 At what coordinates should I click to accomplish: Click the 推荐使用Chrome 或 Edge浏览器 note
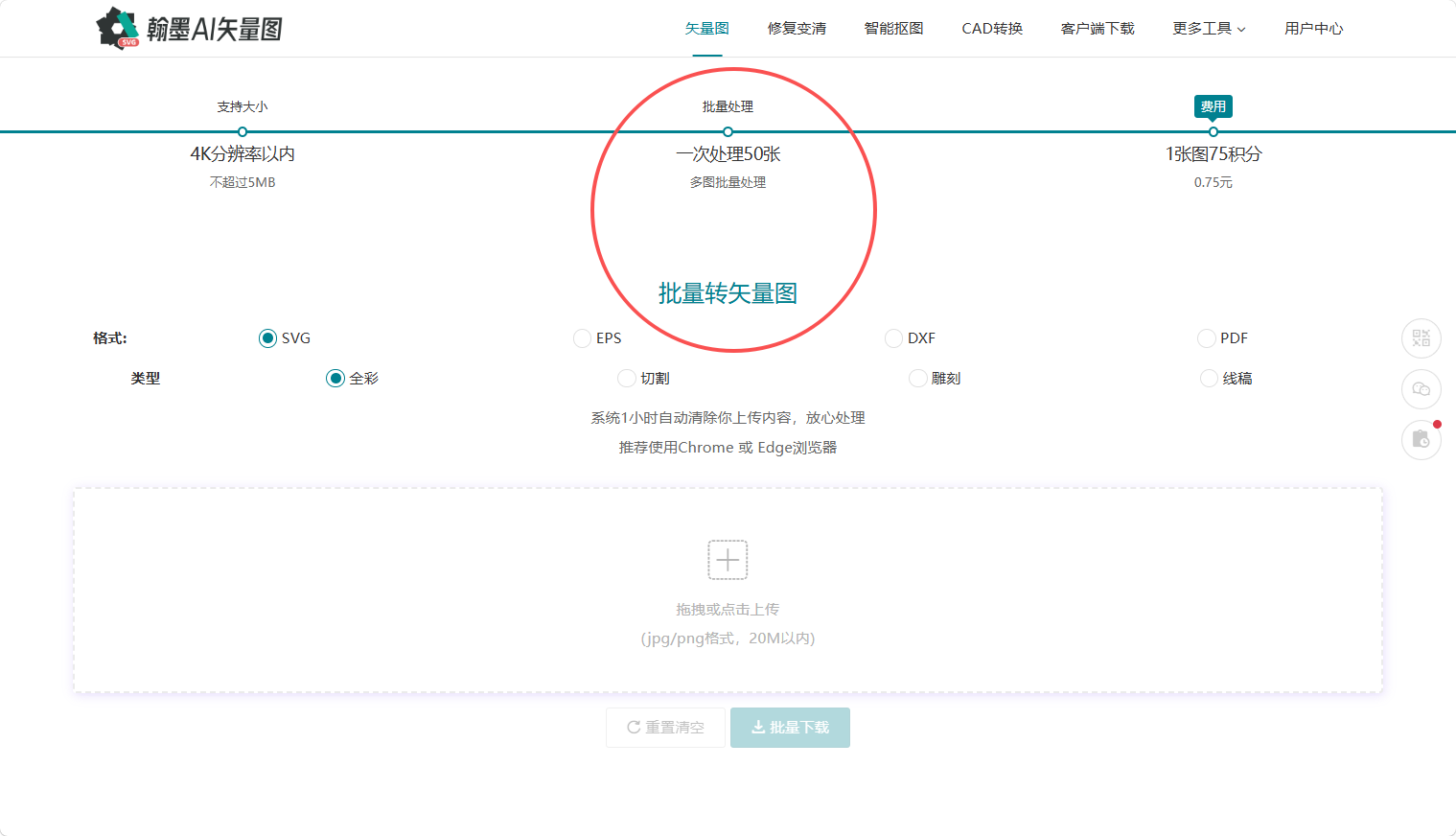click(x=728, y=448)
